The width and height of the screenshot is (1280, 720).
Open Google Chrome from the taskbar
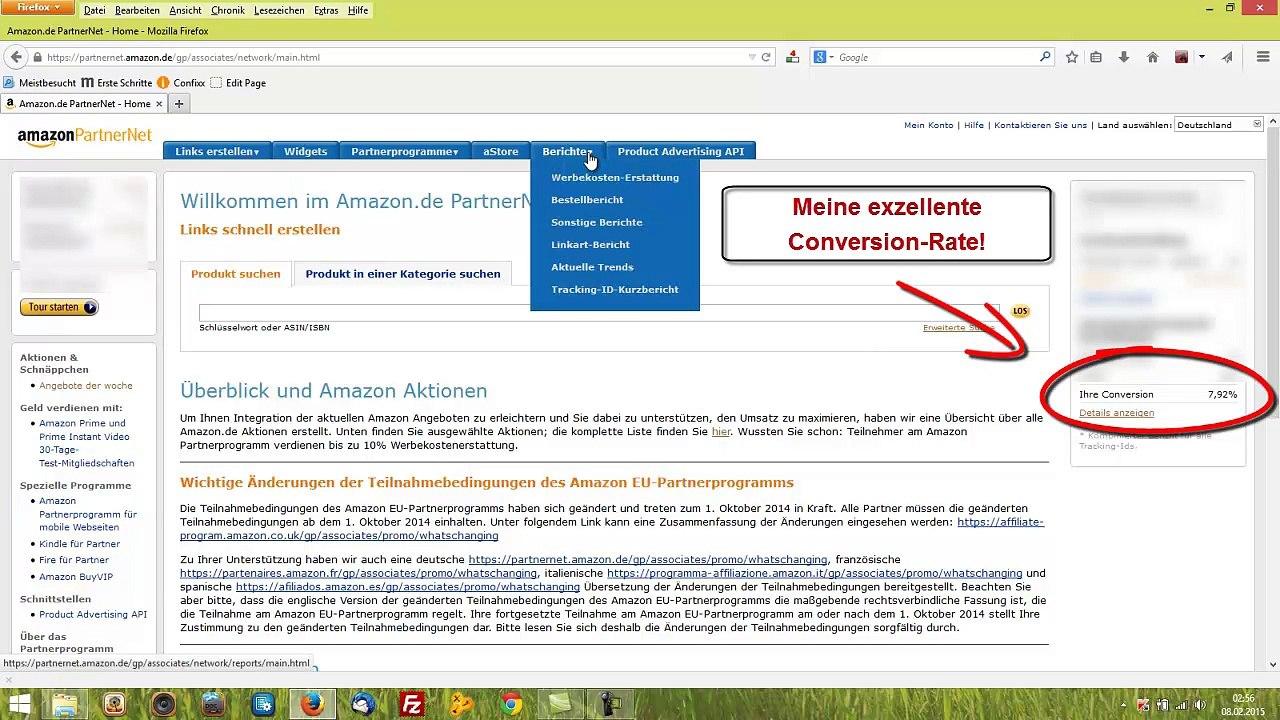tap(511, 705)
